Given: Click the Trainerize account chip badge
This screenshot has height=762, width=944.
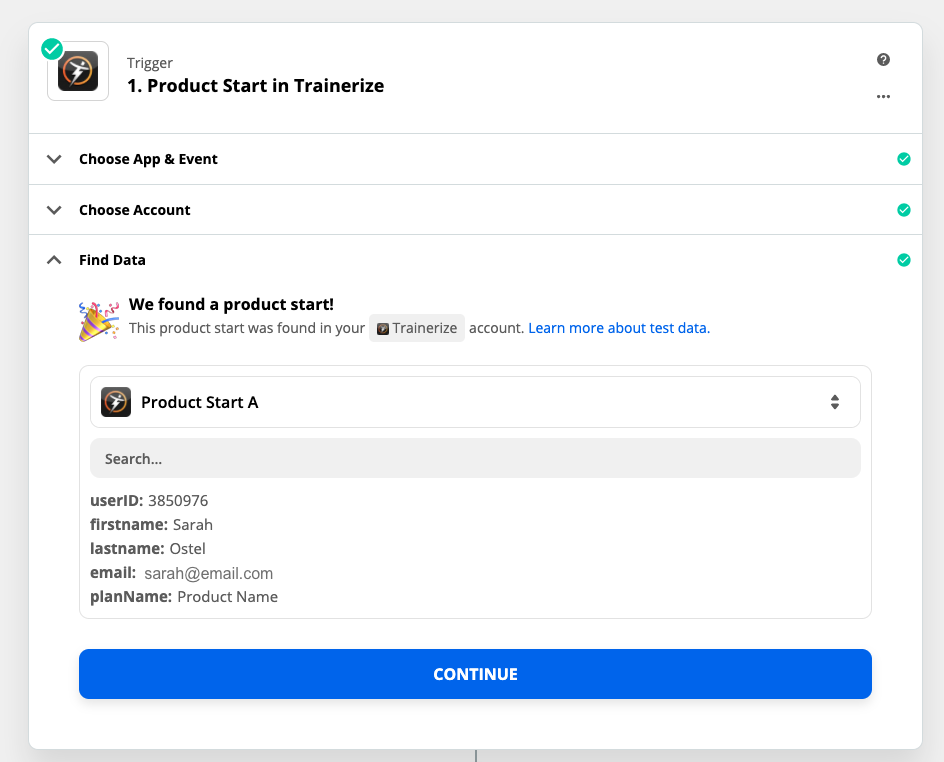Looking at the screenshot, I should click(417, 328).
